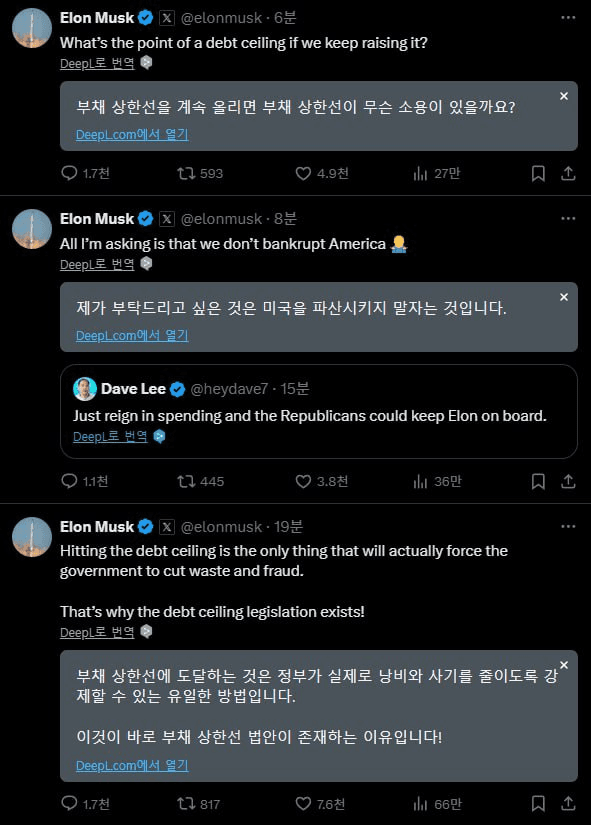Translate Dave Lee's quoted tweet with DeepL
Image resolution: width=591 pixels, height=825 pixels.
(111, 436)
